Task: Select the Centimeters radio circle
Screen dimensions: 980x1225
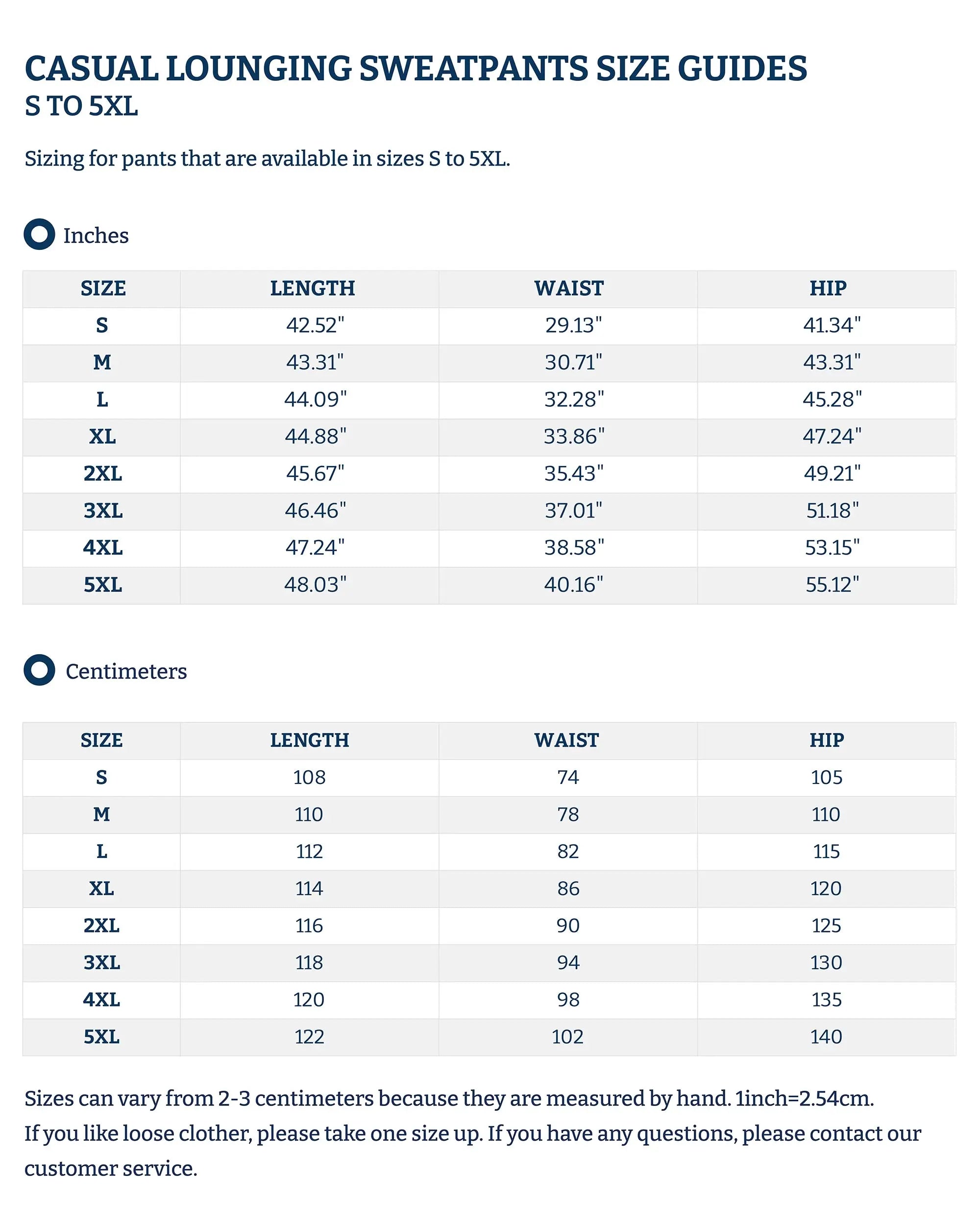Action: pos(39,670)
